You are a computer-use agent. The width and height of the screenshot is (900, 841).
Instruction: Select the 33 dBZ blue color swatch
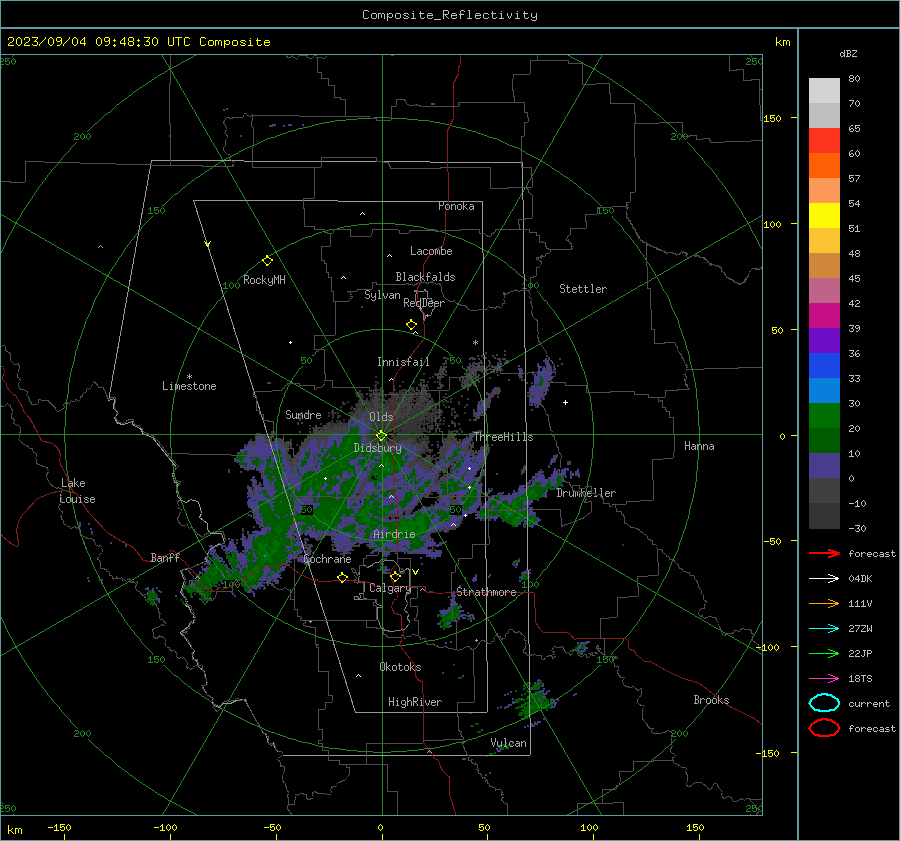coord(824,365)
